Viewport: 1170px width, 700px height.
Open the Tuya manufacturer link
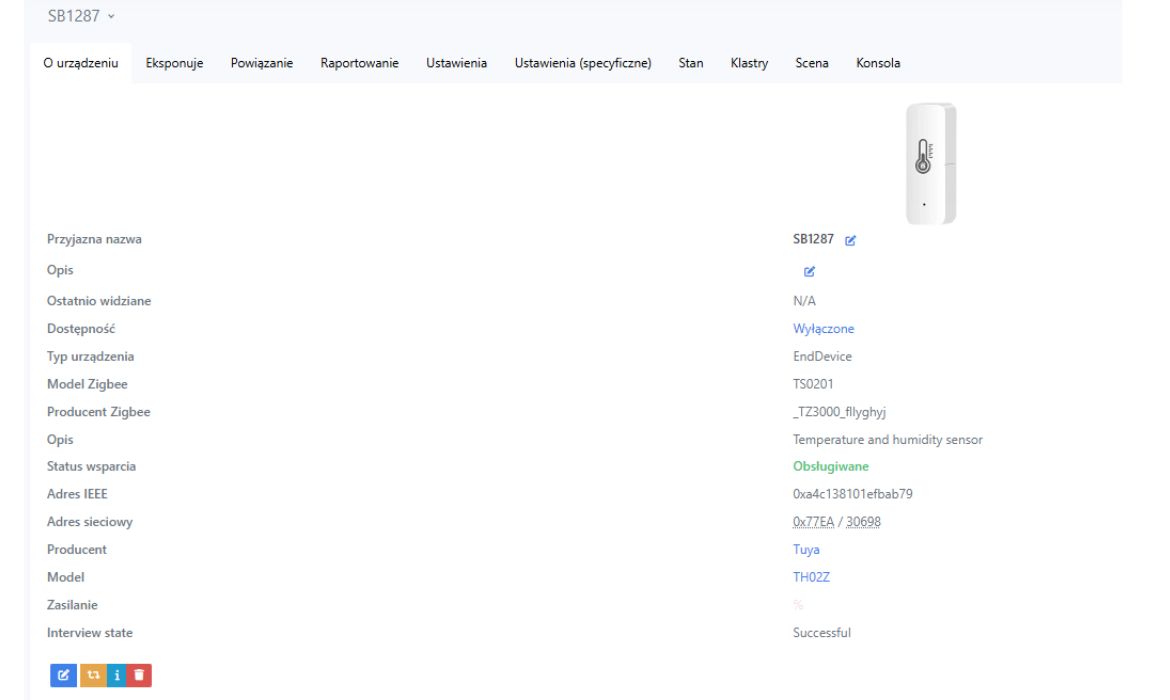pos(806,550)
